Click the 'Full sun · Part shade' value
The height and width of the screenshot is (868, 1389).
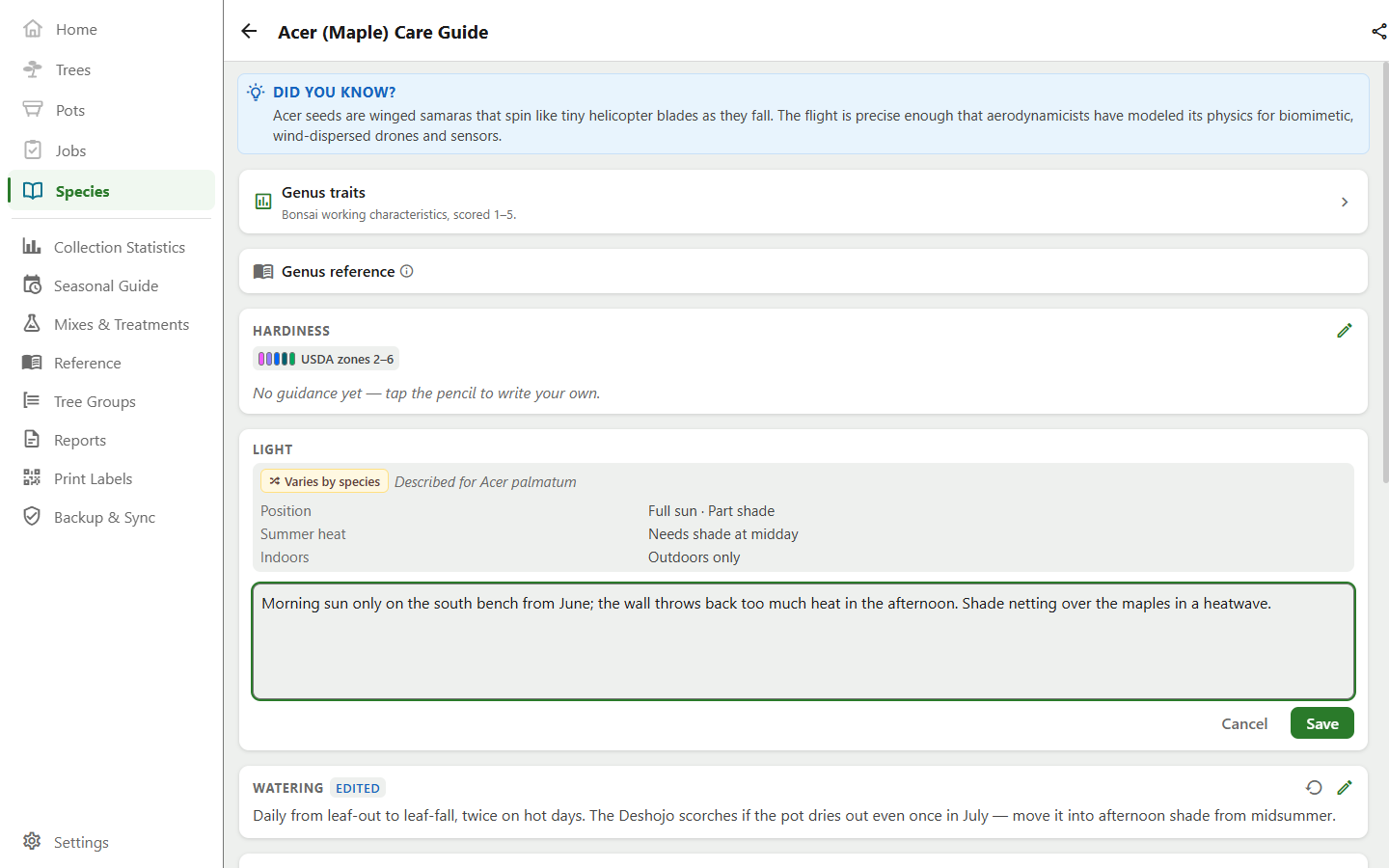click(x=712, y=511)
